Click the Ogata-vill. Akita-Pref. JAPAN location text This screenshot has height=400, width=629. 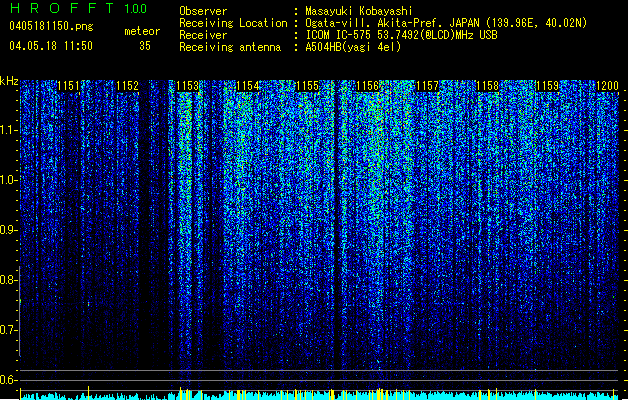coord(446,23)
